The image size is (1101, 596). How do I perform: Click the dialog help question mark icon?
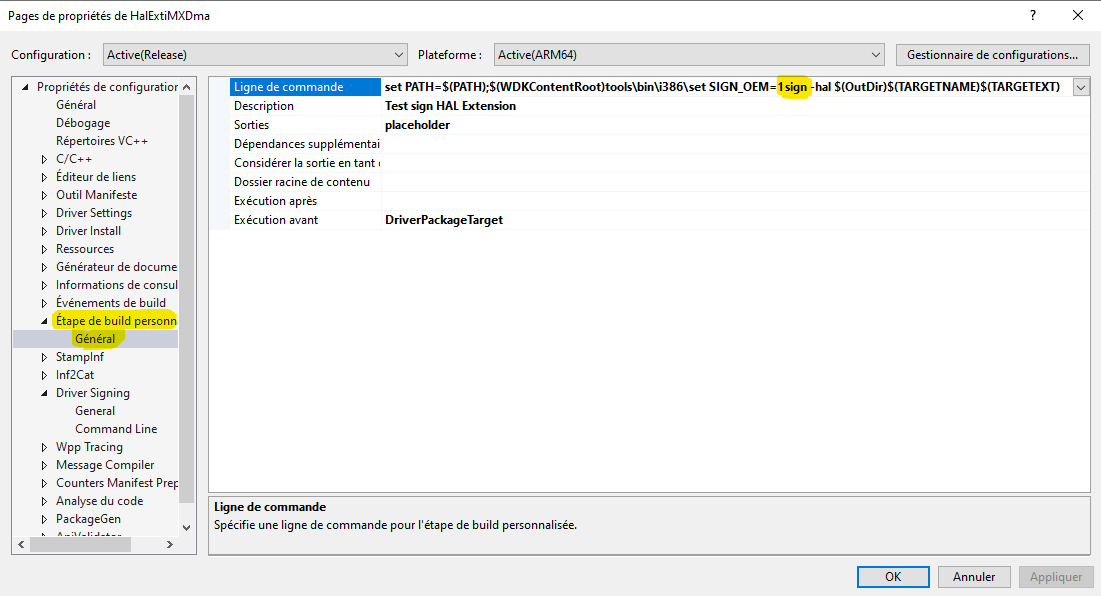[x=1032, y=15]
